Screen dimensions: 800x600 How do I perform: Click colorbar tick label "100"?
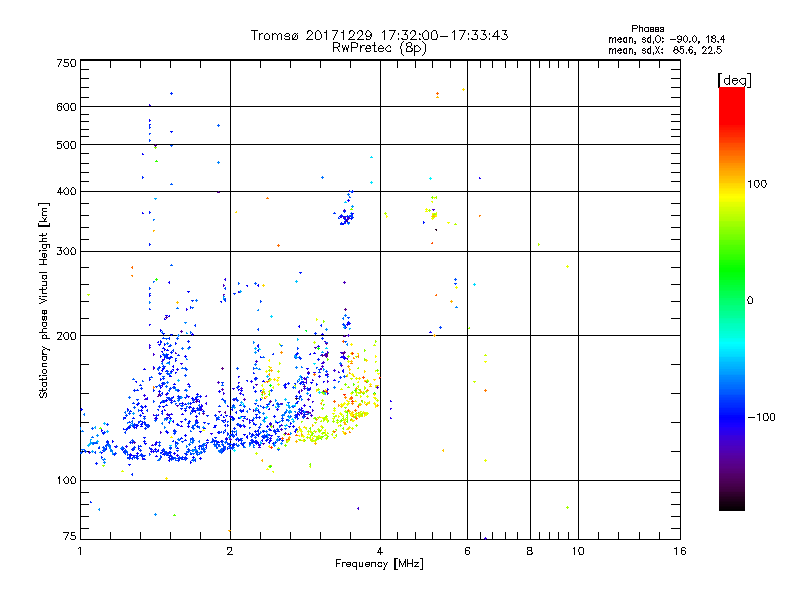click(x=757, y=184)
